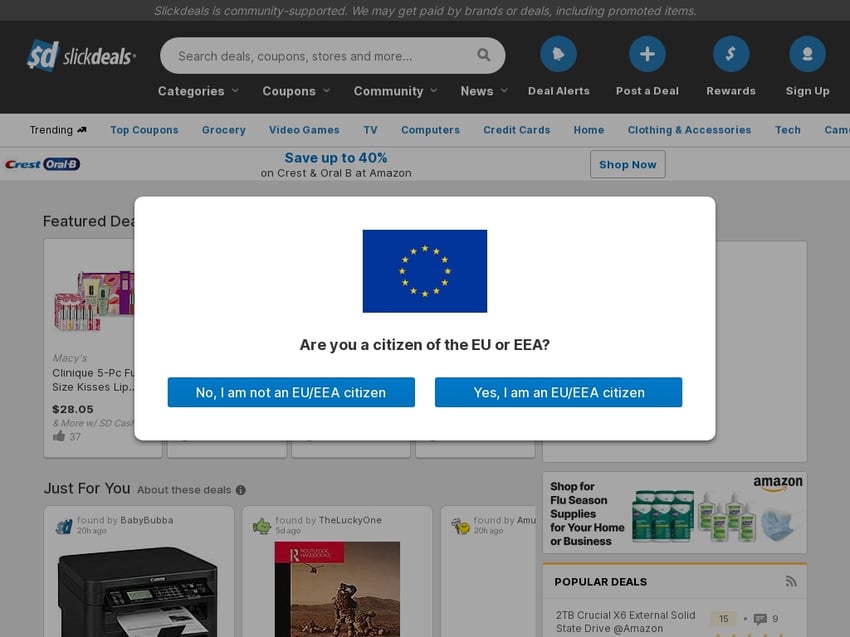850x637 pixels.
Task: Choose No, I am not an EU/EEA citizen
Action: pos(290,392)
